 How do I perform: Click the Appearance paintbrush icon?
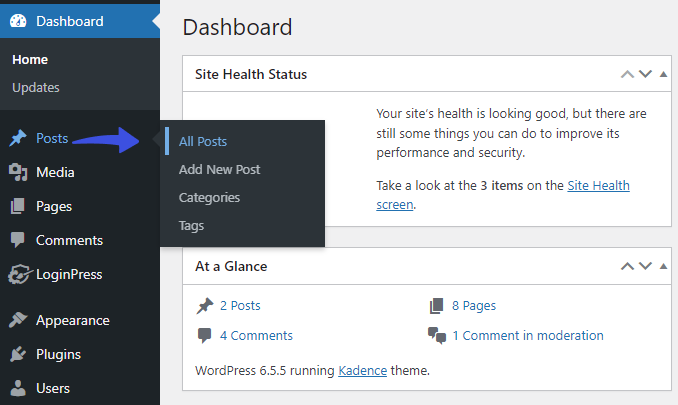[18, 320]
